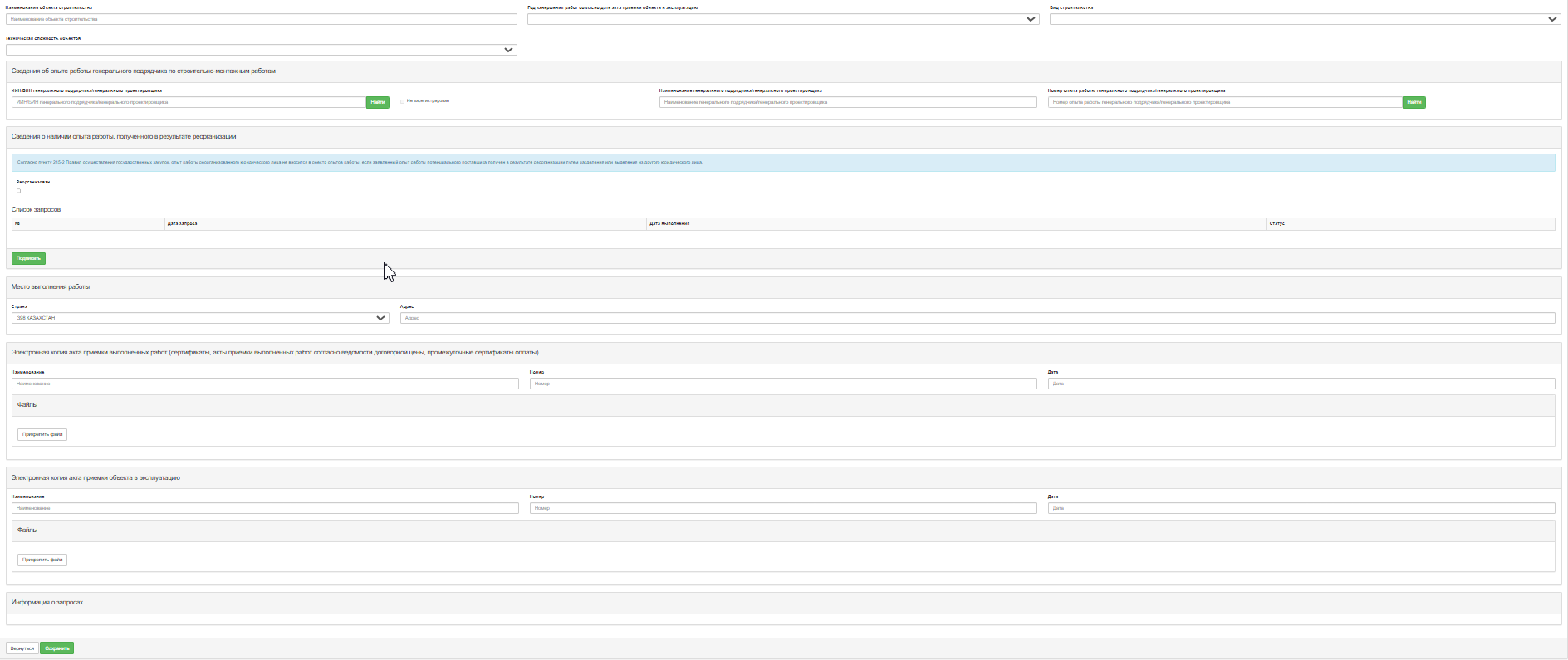Click the blue notice about пункт 245-2
This screenshot has height=660, width=1568.
tap(783, 163)
